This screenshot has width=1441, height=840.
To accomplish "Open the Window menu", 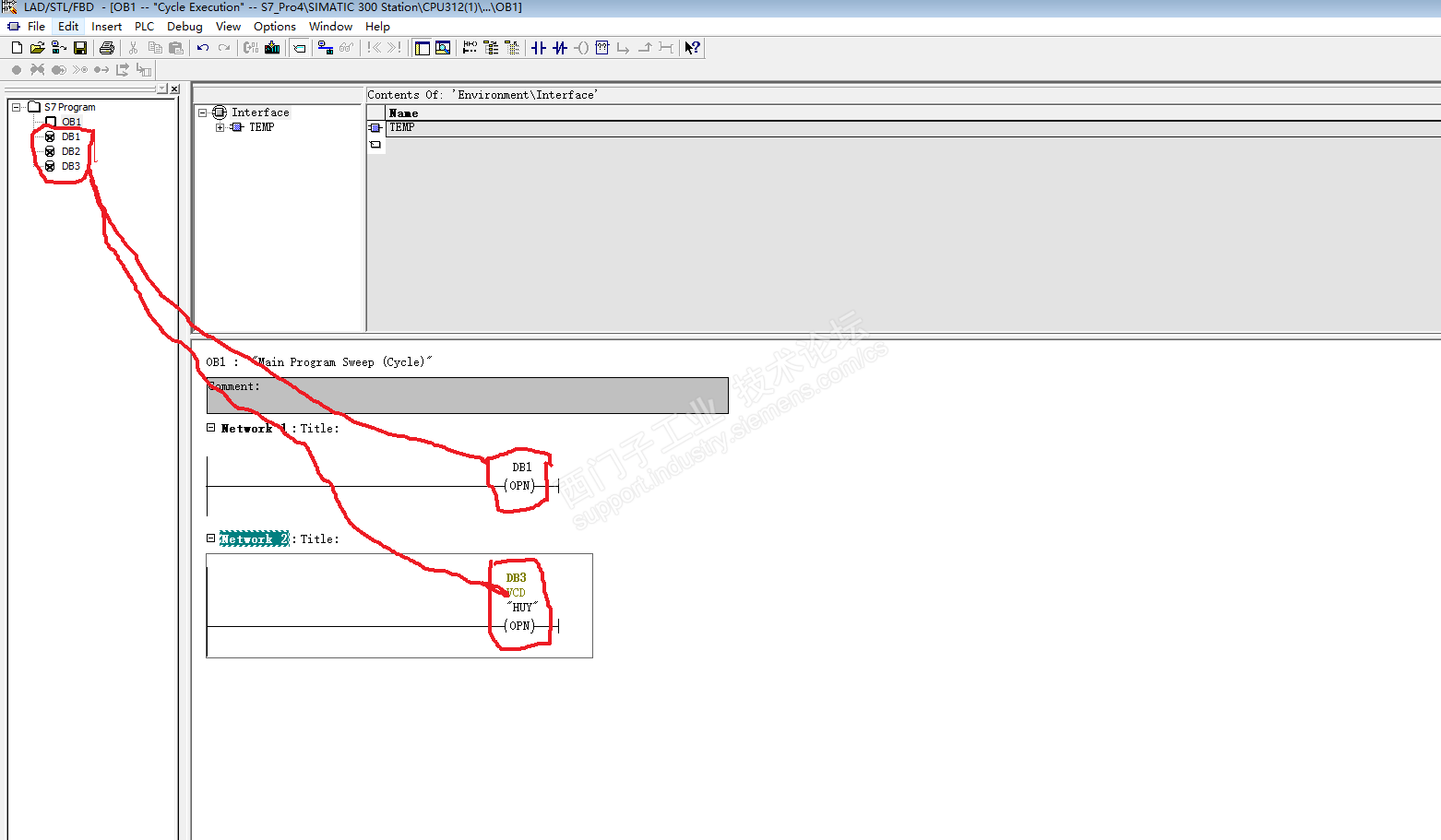I will click(x=330, y=27).
